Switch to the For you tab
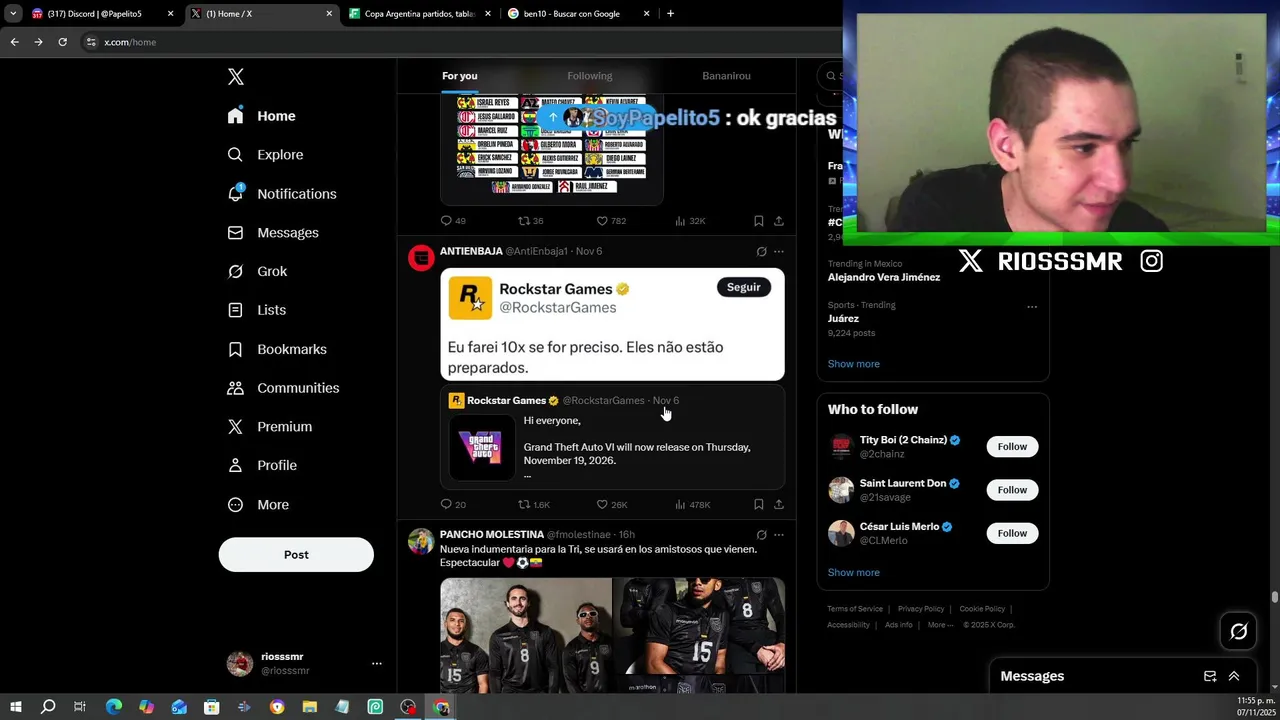 tap(460, 76)
